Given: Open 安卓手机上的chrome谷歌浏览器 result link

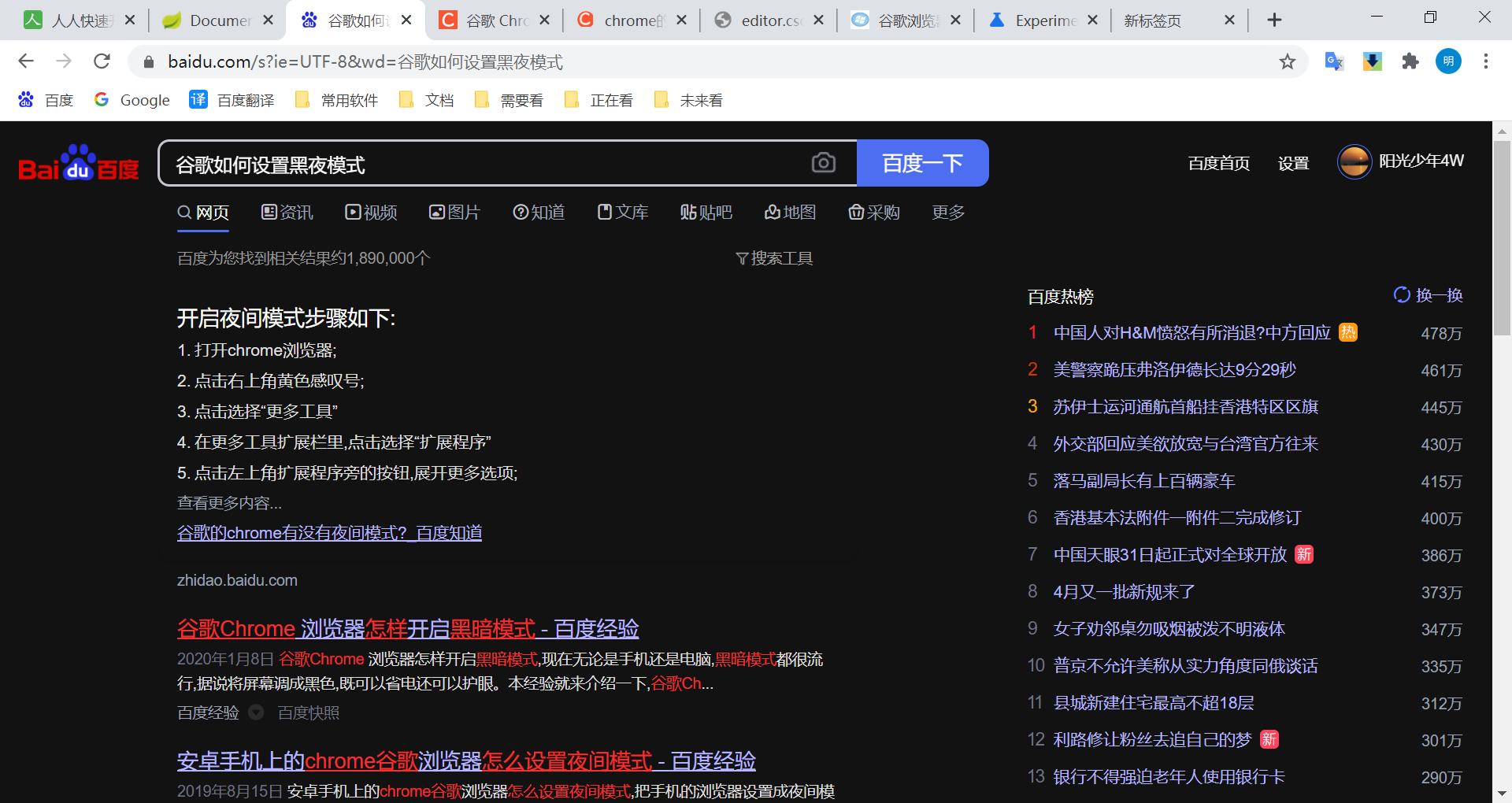Looking at the screenshot, I should (466, 760).
